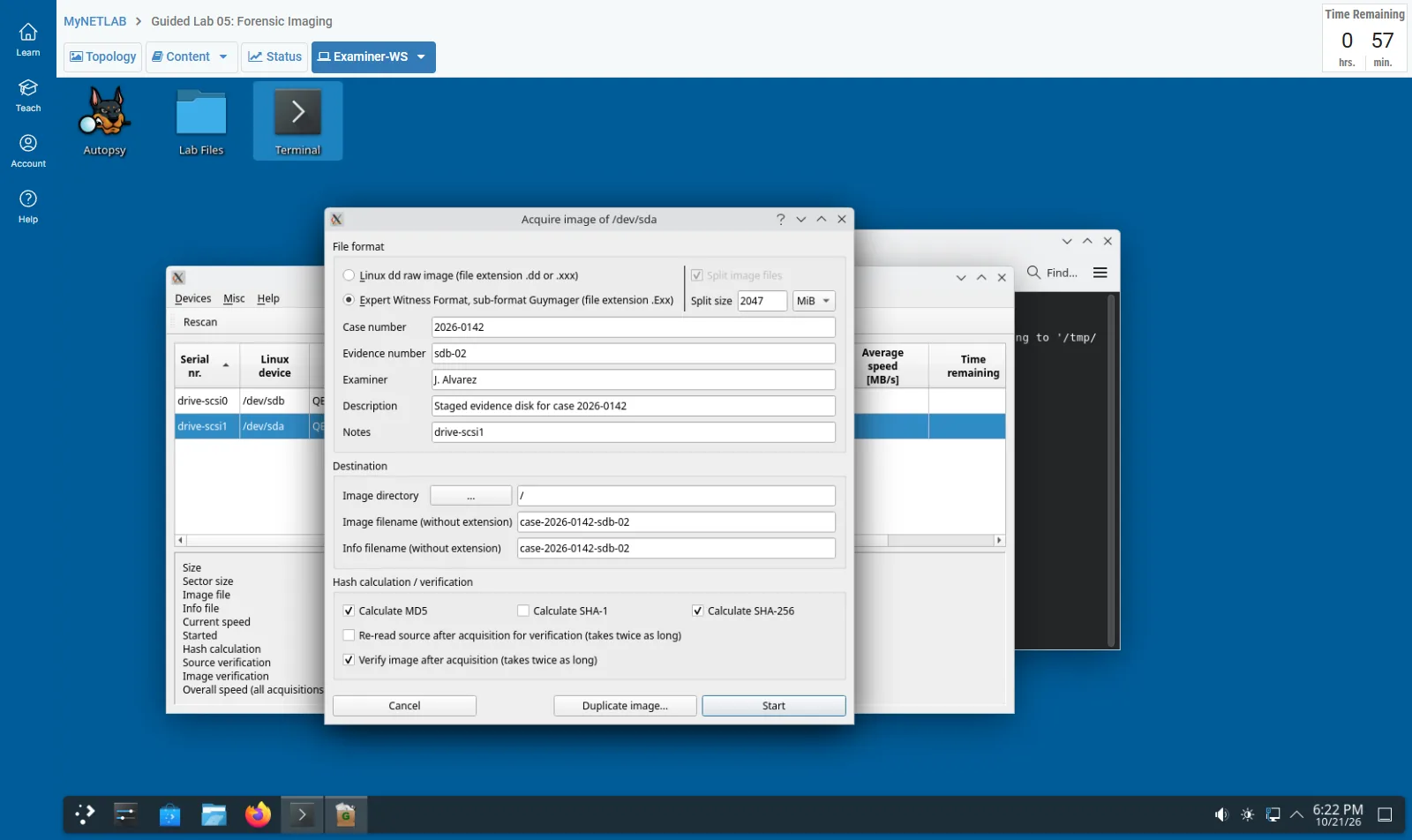
Task: Enable Calculate SHA-1 checkbox
Action: point(523,611)
